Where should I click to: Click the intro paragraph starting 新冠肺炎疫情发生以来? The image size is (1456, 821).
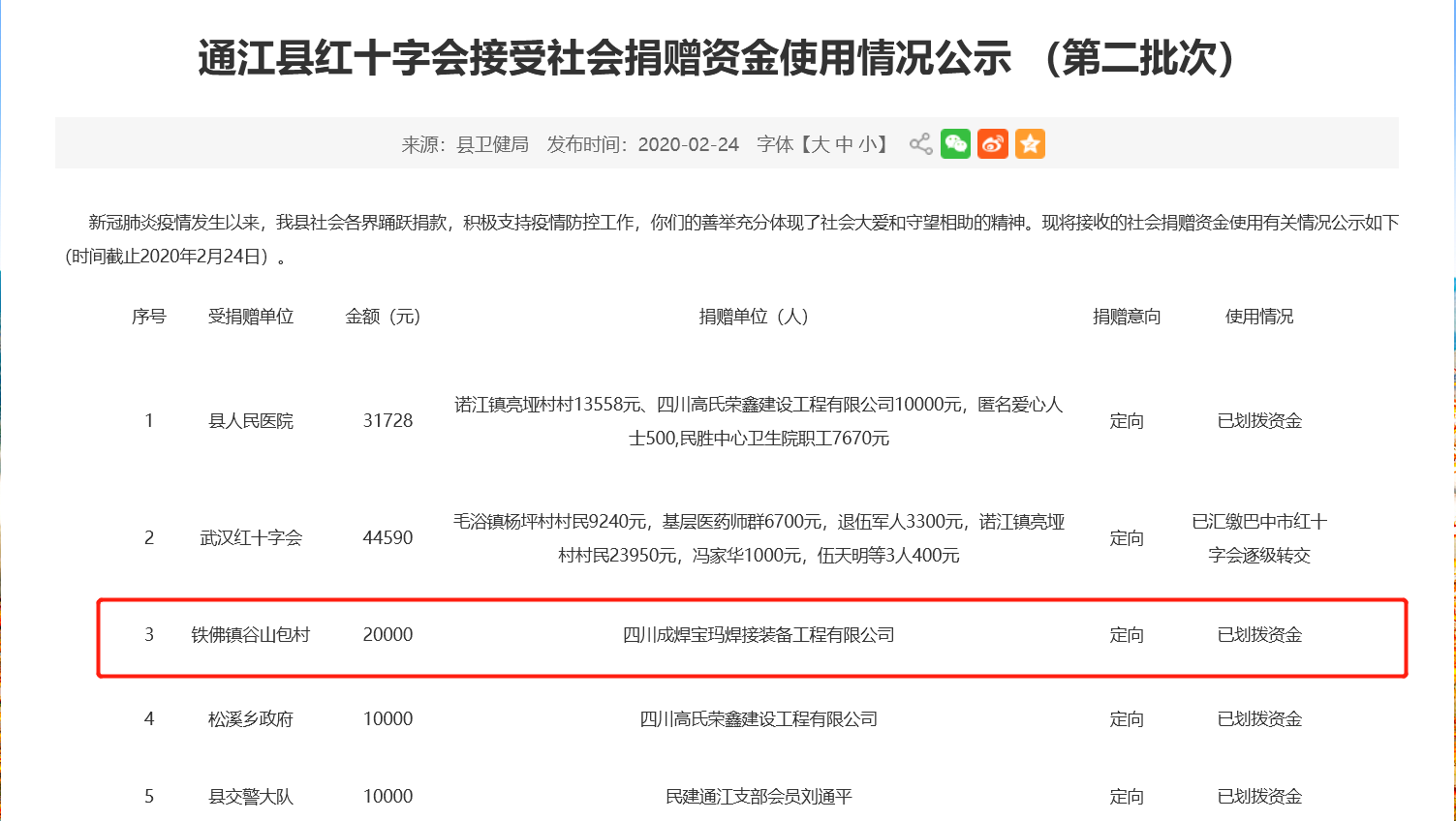tap(731, 239)
